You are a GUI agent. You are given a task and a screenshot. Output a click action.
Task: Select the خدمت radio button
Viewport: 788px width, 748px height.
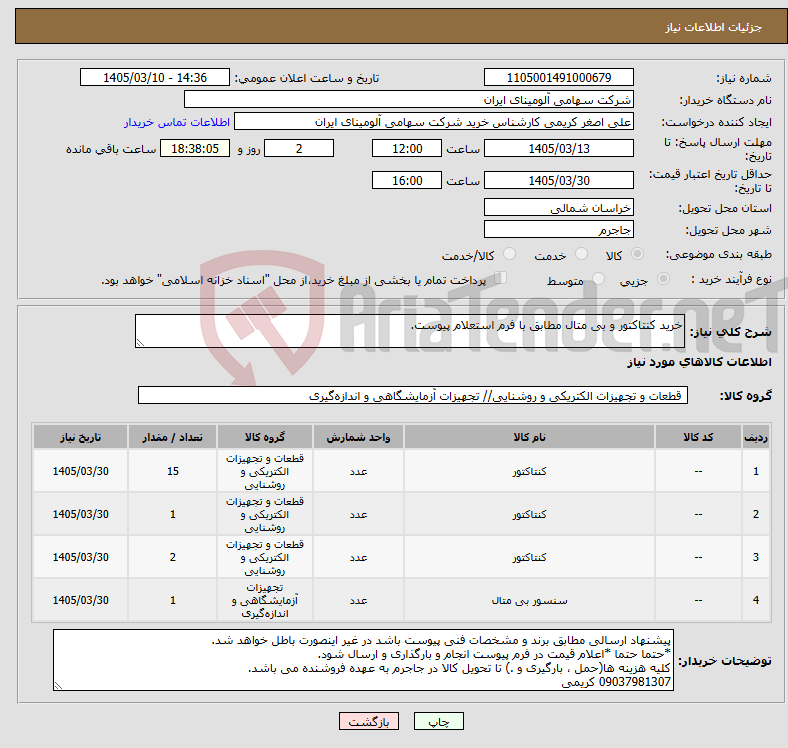tap(581, 254)
